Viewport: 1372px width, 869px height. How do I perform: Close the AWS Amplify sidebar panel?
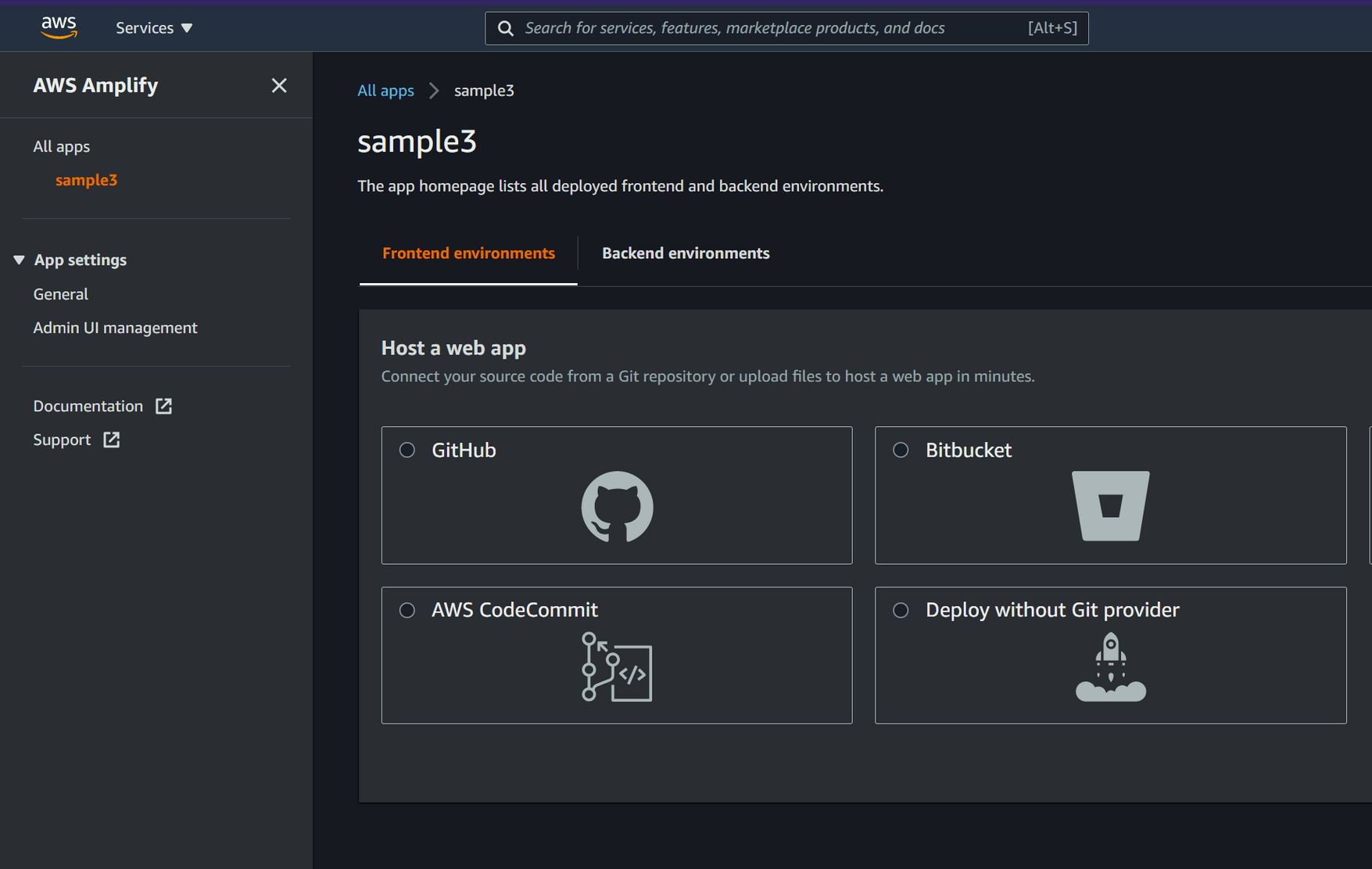(x=279, y=85)
